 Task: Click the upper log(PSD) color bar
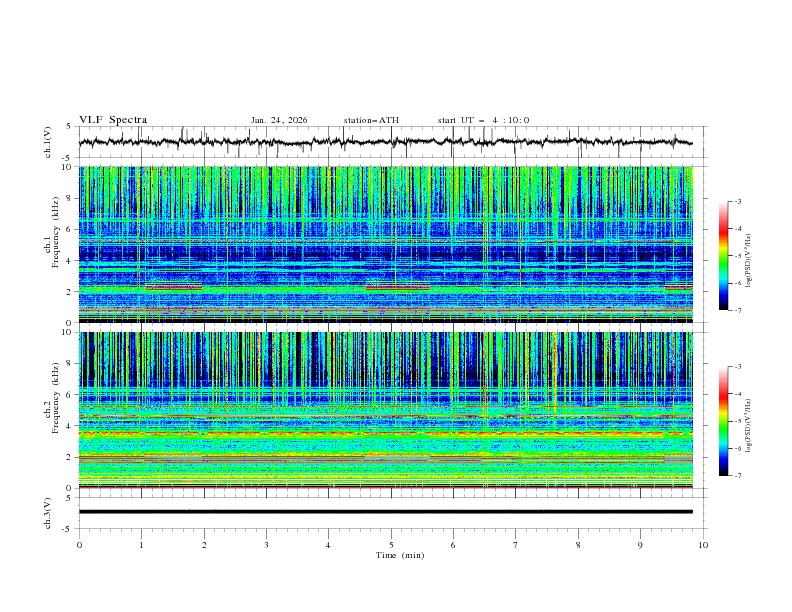[x=723, y=256]
